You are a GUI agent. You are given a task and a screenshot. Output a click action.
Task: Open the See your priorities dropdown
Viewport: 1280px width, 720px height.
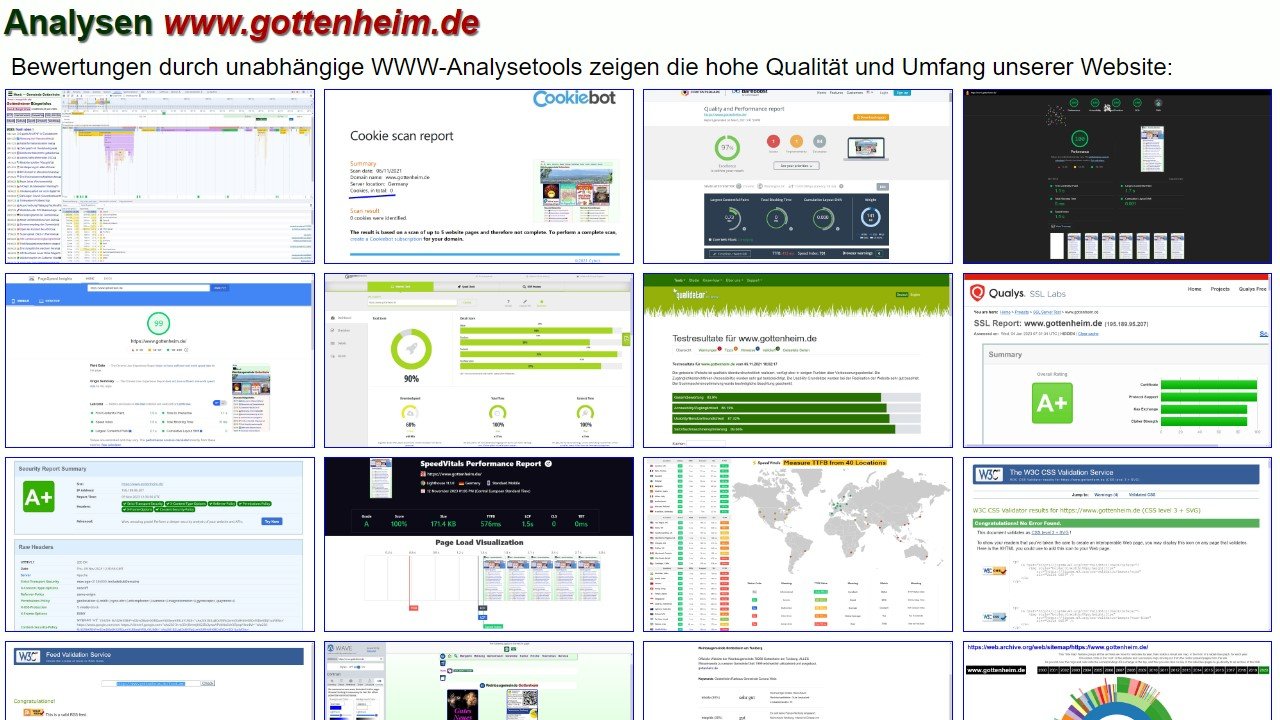click(797, 165)
